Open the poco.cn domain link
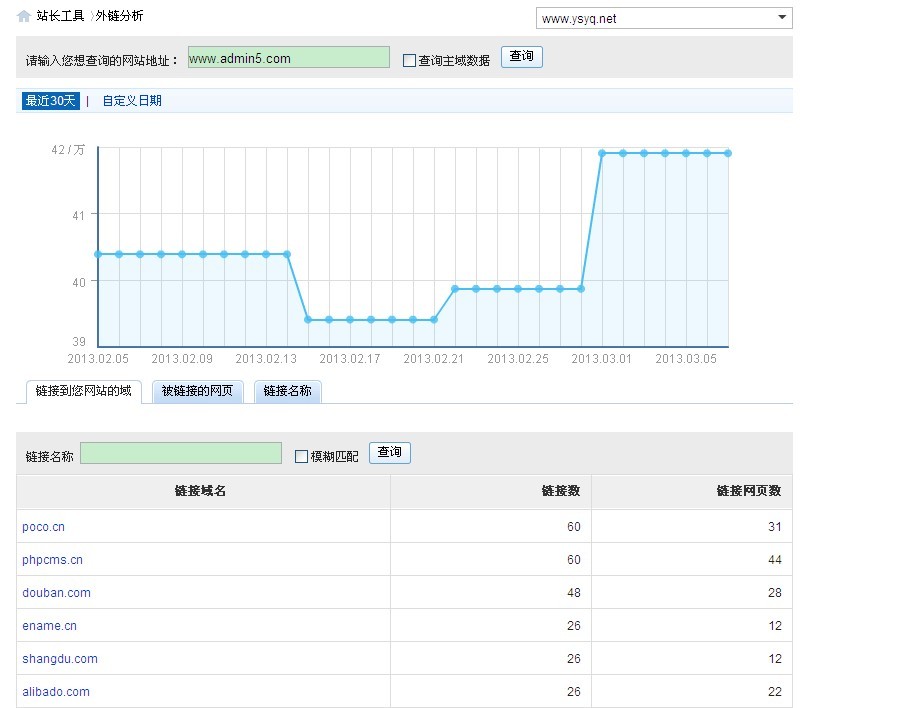The width and height of the screenshot is (914, 708). 43,527
